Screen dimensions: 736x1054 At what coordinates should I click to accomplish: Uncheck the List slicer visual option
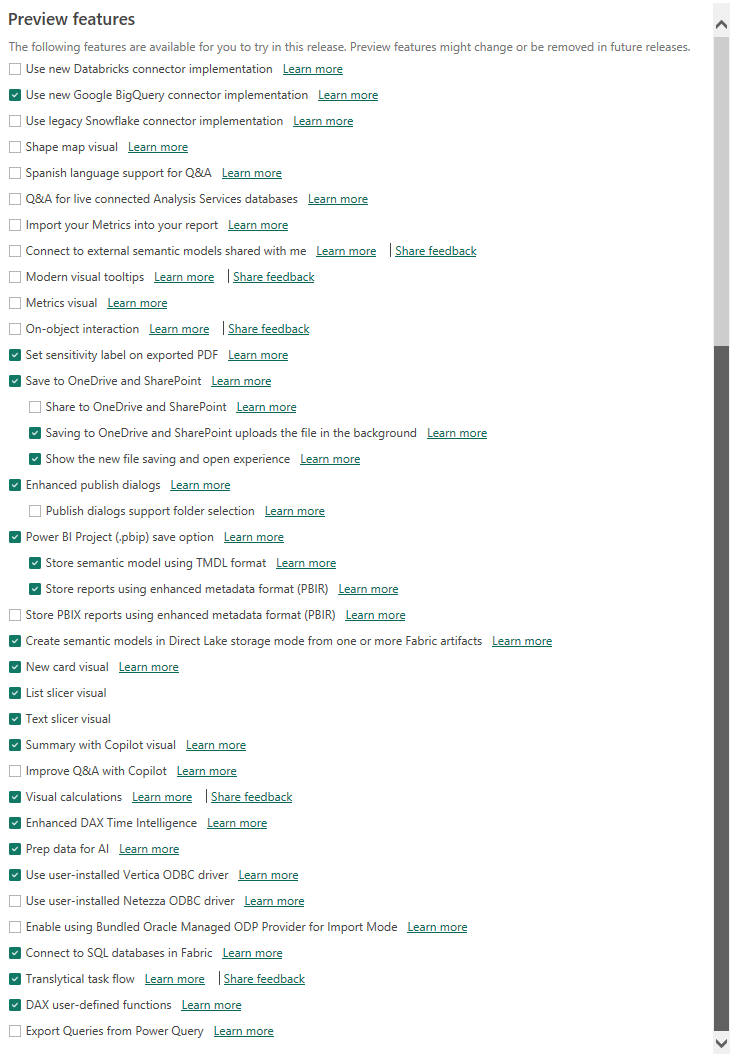tap(15, 693)
